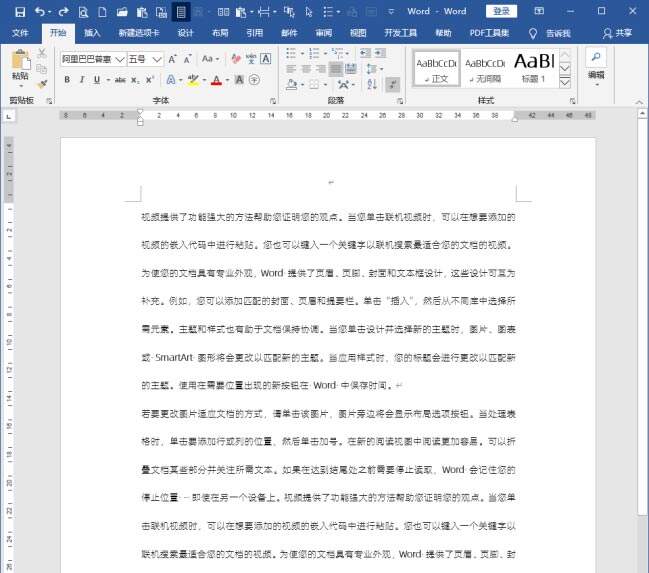Screen dimensions: 649x573
Task: Save the document from quick access toolbar
Action: (19, 12)
